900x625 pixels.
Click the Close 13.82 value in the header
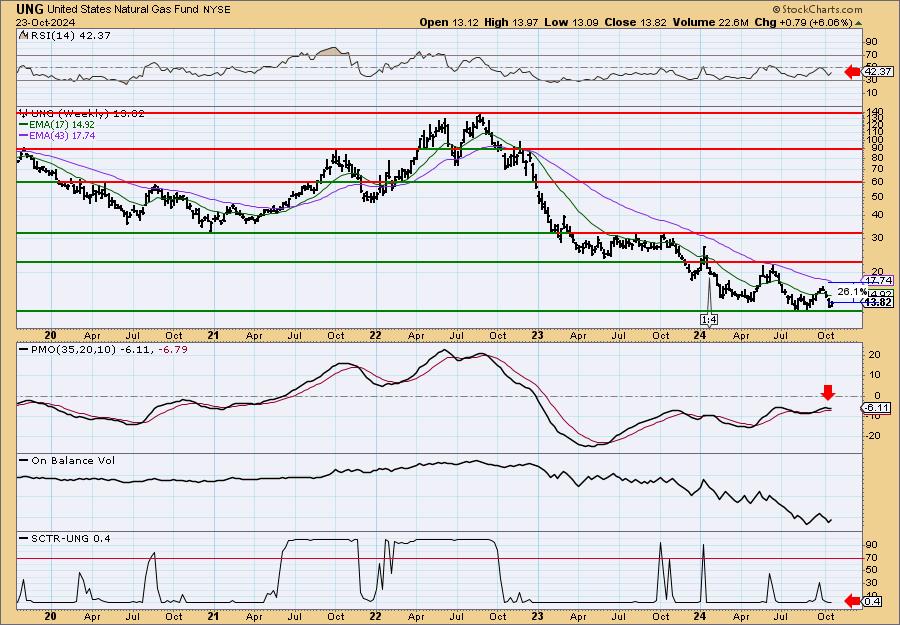pyautogui.click(x=635, y=22)
